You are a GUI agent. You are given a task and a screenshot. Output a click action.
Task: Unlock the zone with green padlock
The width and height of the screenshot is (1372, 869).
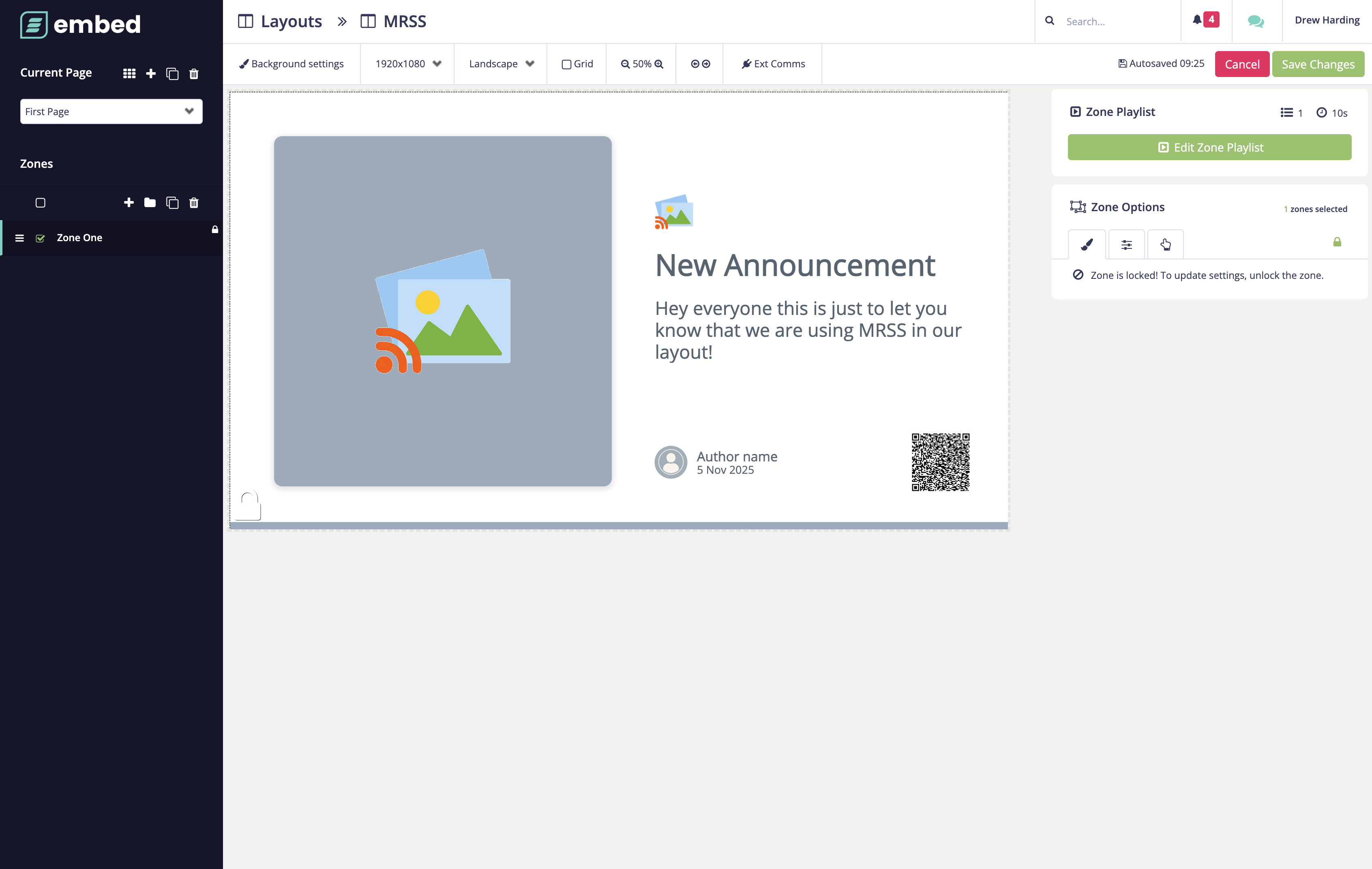tap(1337, 243)
